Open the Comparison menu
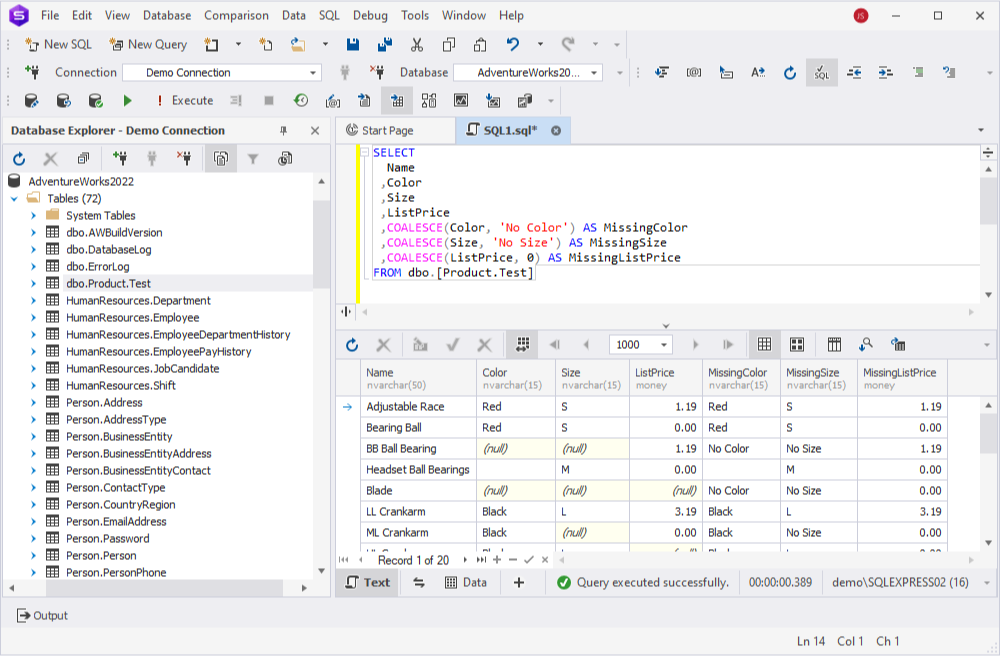 click(236, 15)
